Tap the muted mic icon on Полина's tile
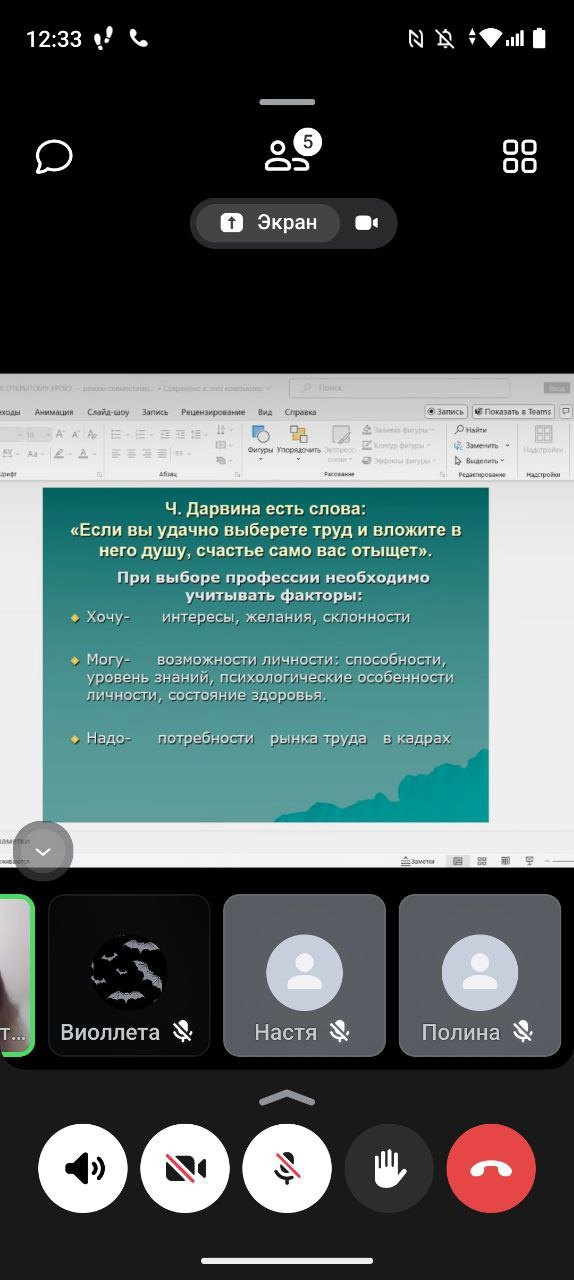 pos(523,1032)
